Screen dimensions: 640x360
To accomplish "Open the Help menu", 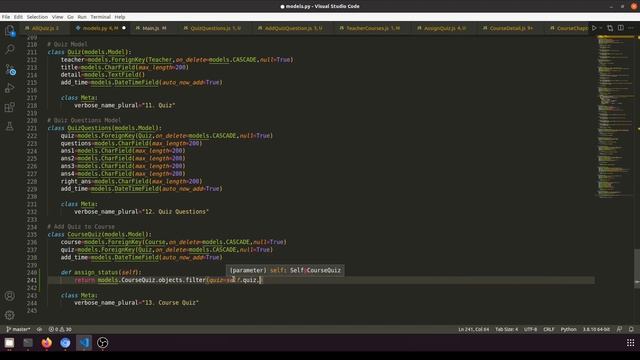I will tap(120, 17).
